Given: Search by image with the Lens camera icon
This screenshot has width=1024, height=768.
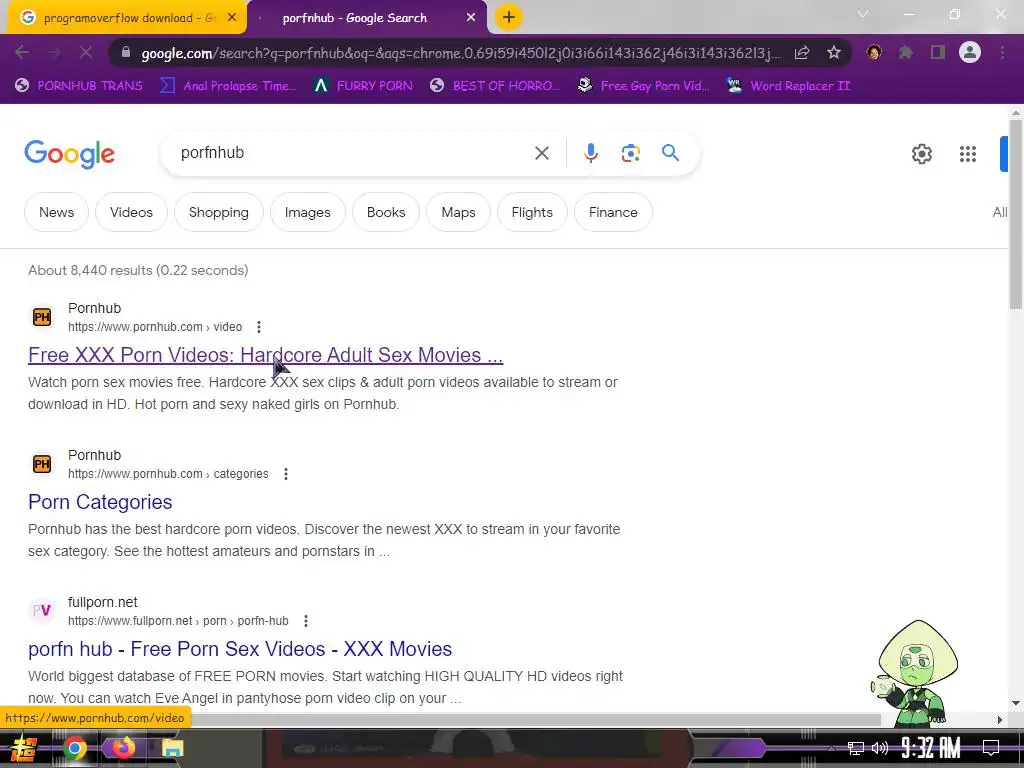Looking at the screenshot, I should pyautogui.click(x=630, y=153).
